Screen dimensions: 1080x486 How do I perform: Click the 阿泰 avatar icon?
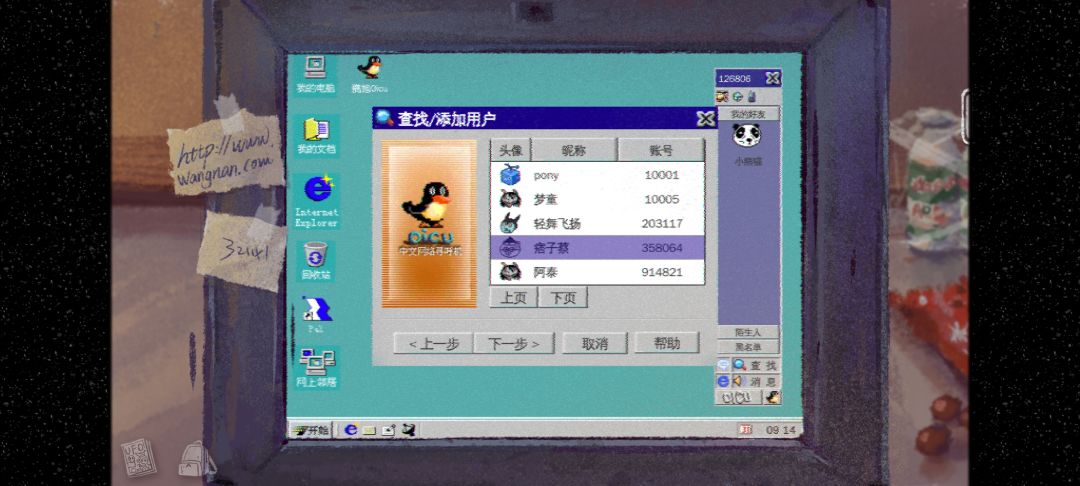pyautogui.click(x=510, y=271)
